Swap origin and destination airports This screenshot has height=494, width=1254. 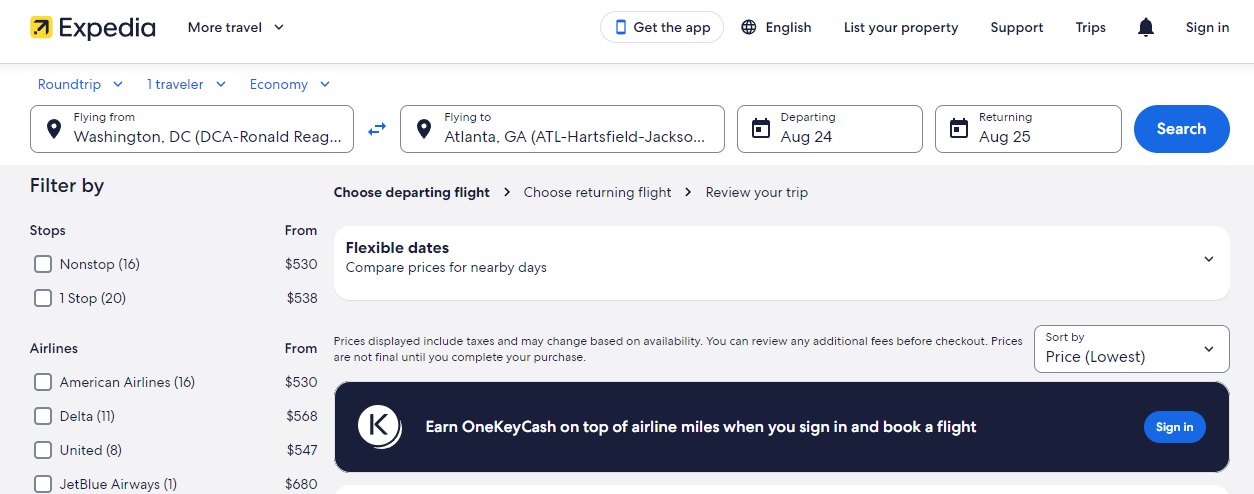(377, 129)
